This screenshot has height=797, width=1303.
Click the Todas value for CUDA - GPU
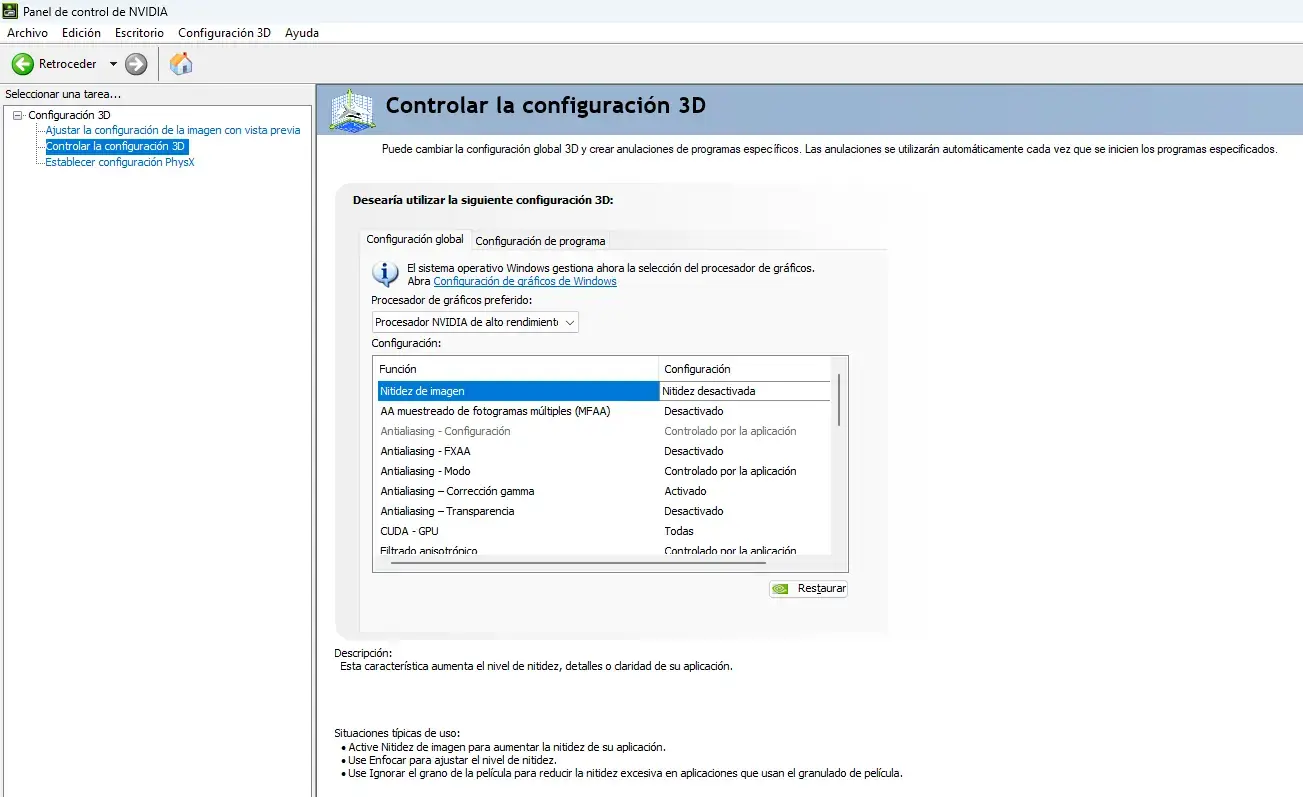coord(679,531)
